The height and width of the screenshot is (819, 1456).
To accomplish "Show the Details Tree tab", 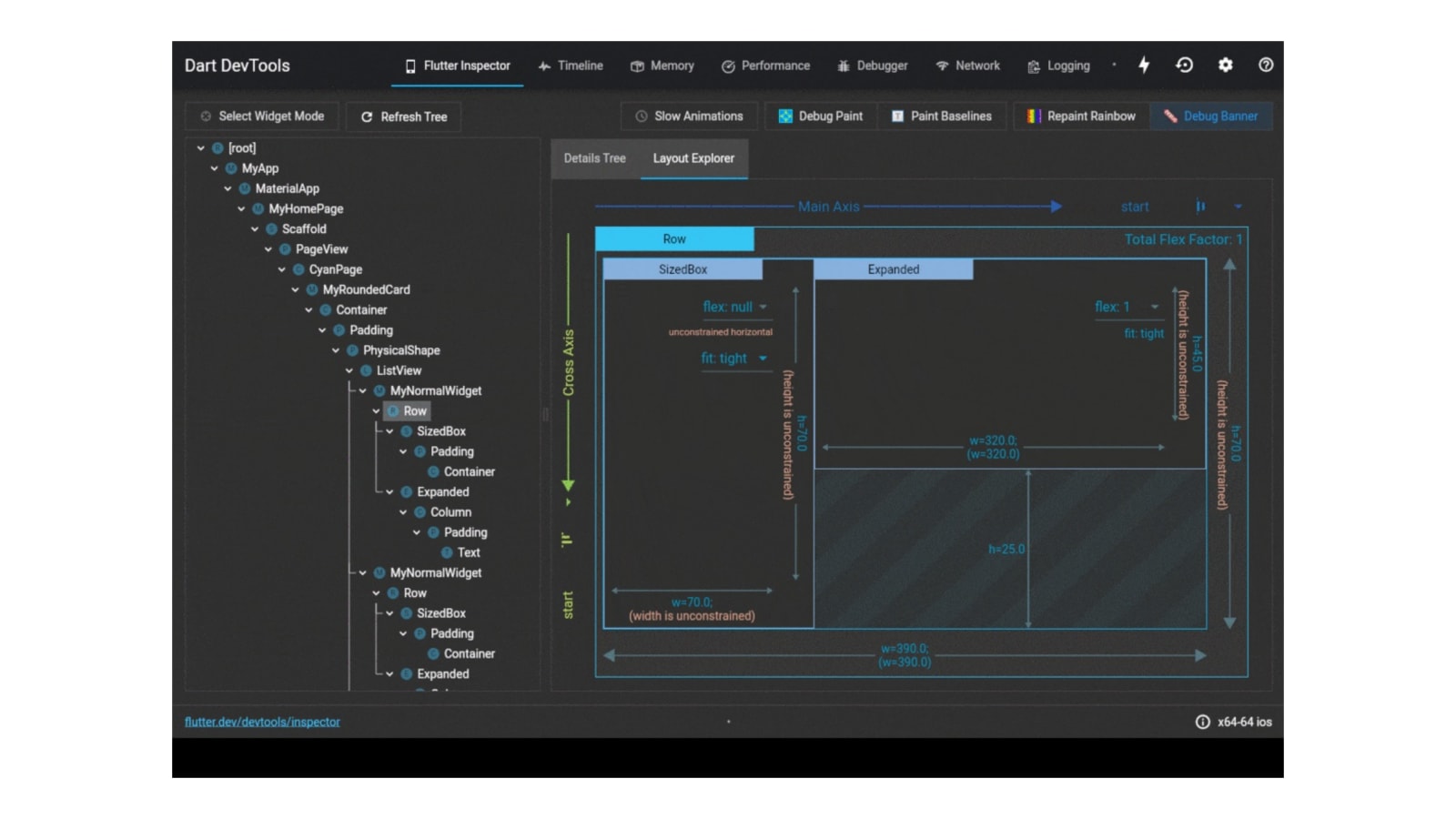I will coord(594,158).
